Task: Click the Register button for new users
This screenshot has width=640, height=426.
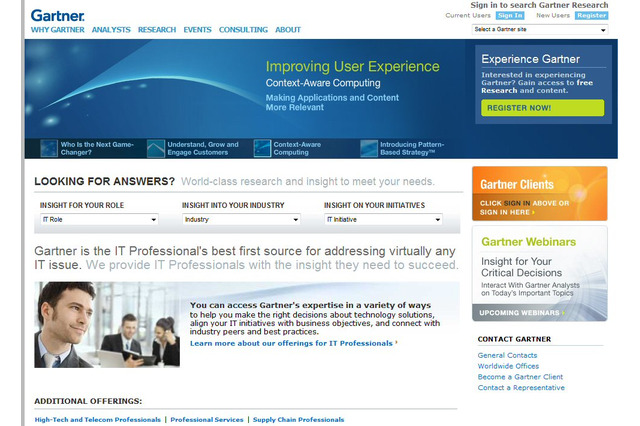Action: click(591, 16)
